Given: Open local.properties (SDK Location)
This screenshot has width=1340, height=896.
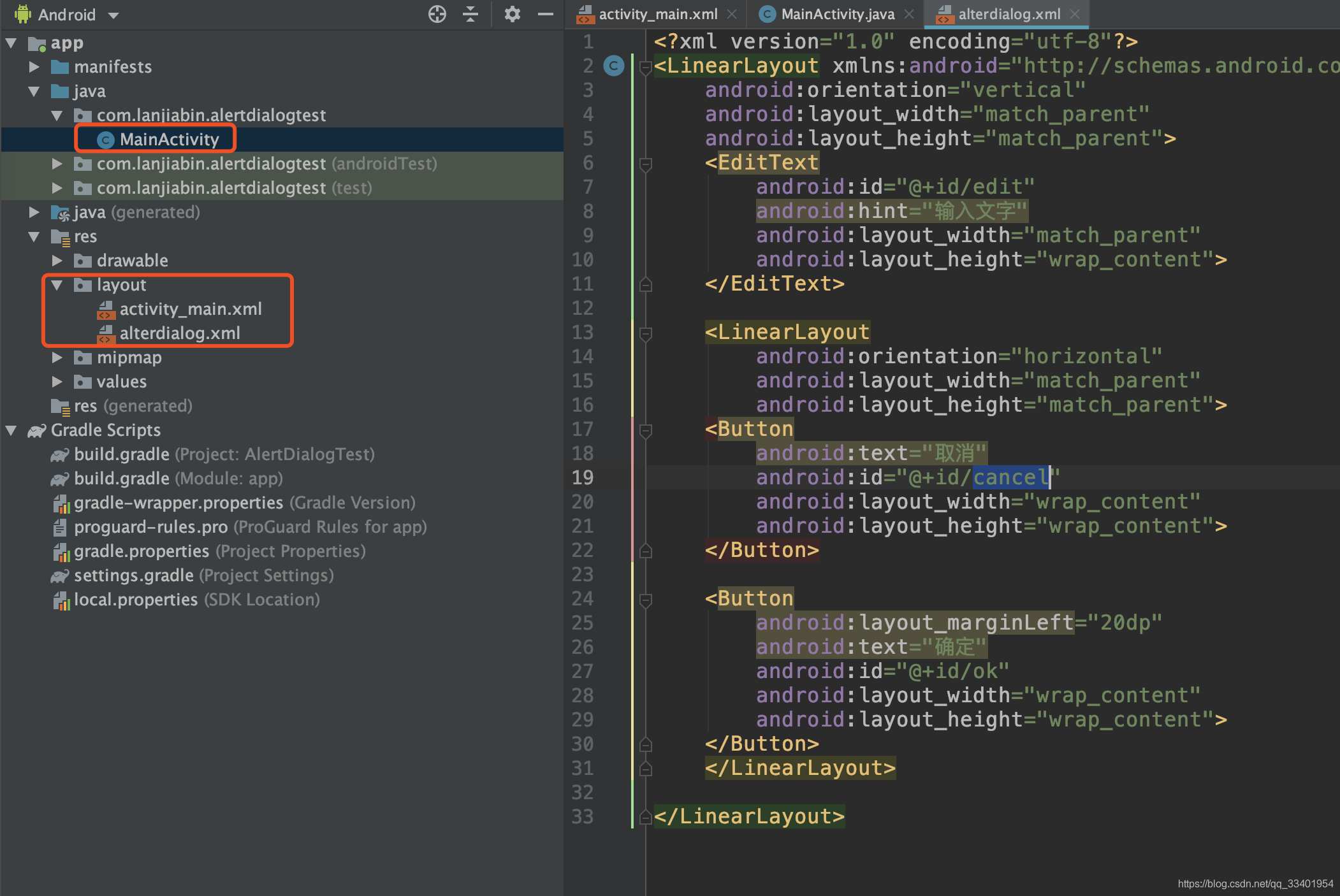Looking at the screenshot, I should pos(185,600).
